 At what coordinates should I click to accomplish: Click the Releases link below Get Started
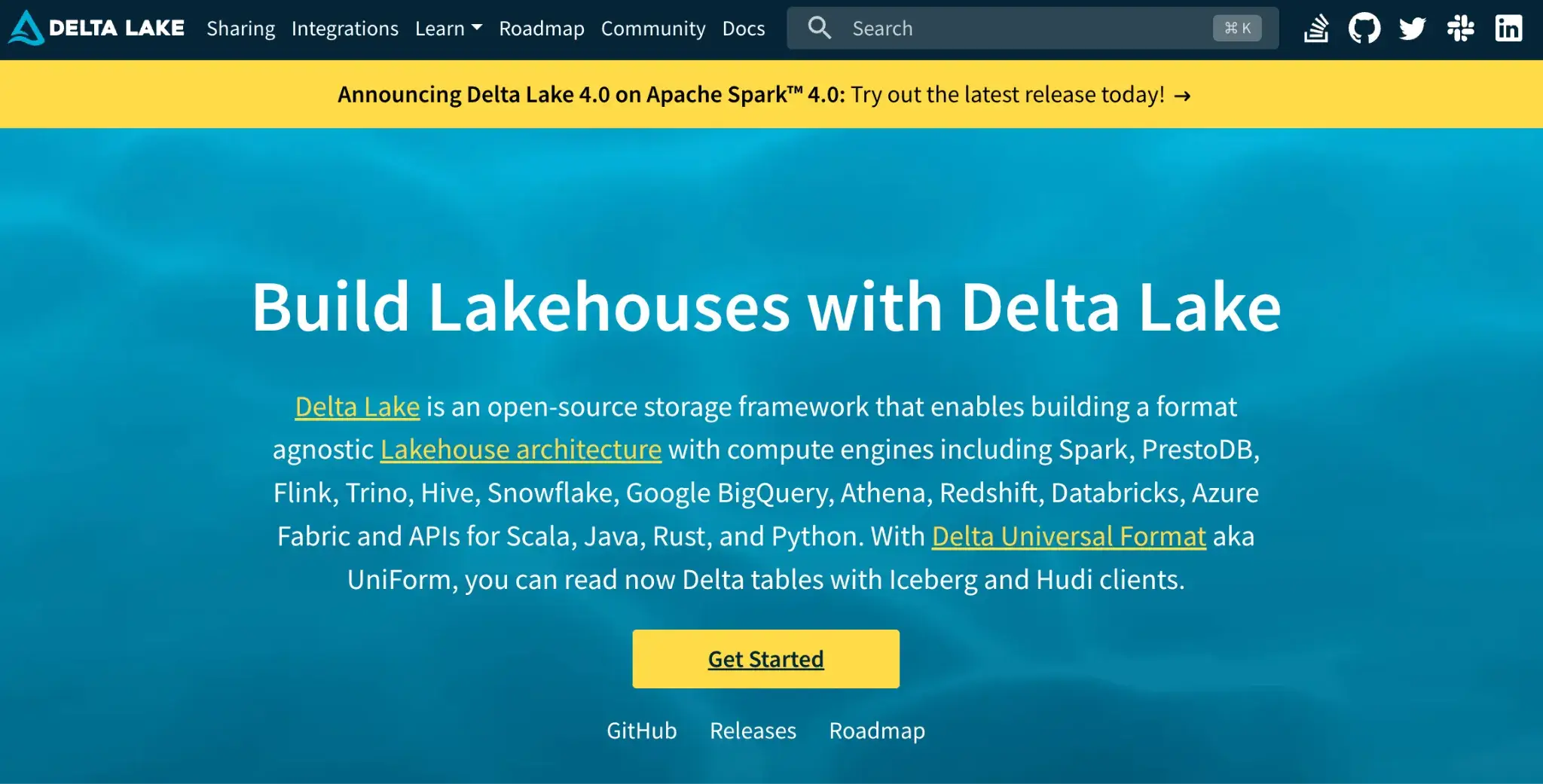752,731
